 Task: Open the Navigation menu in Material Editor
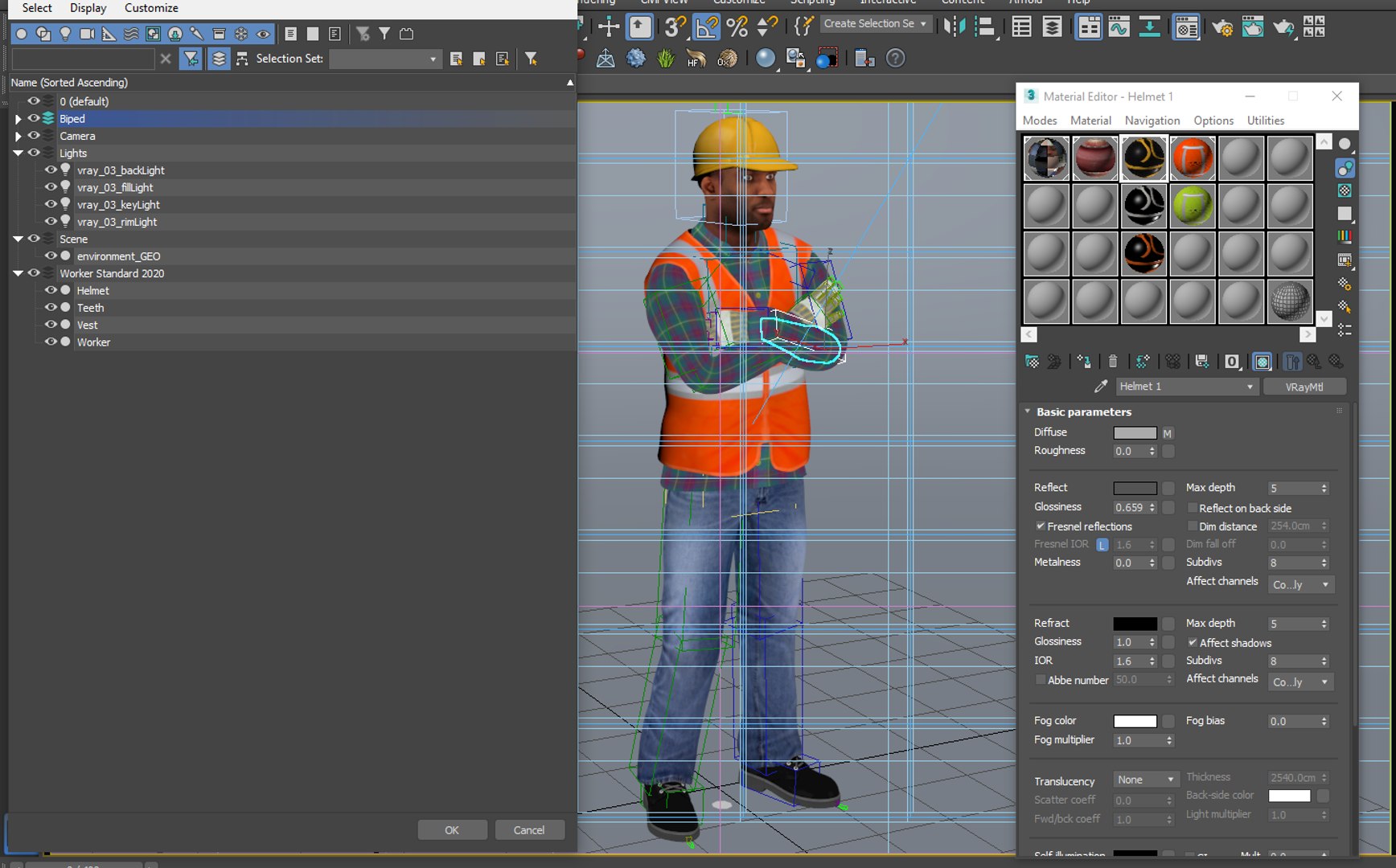coord(1152,121)
